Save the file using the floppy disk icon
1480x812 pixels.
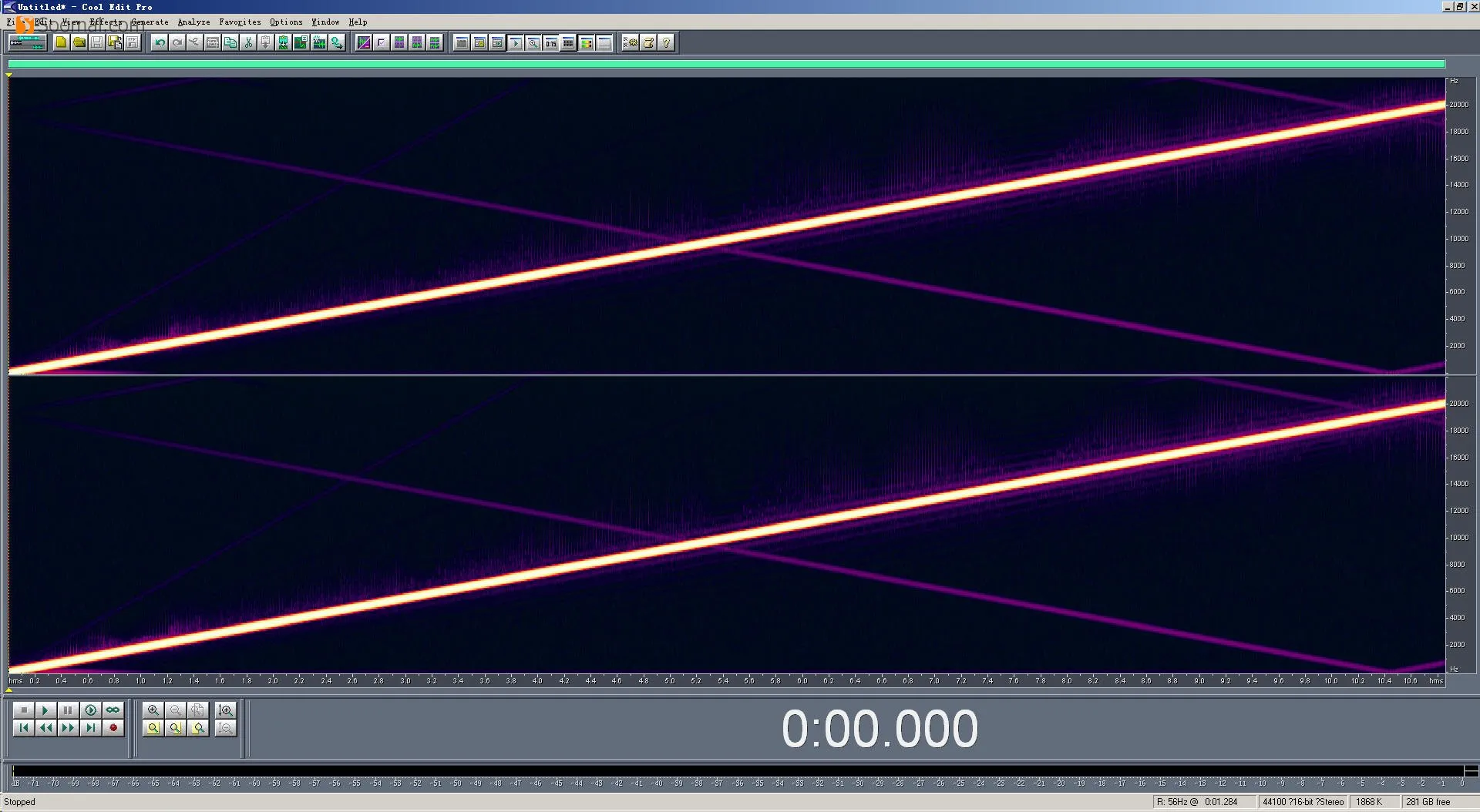(x=96, y=43)
